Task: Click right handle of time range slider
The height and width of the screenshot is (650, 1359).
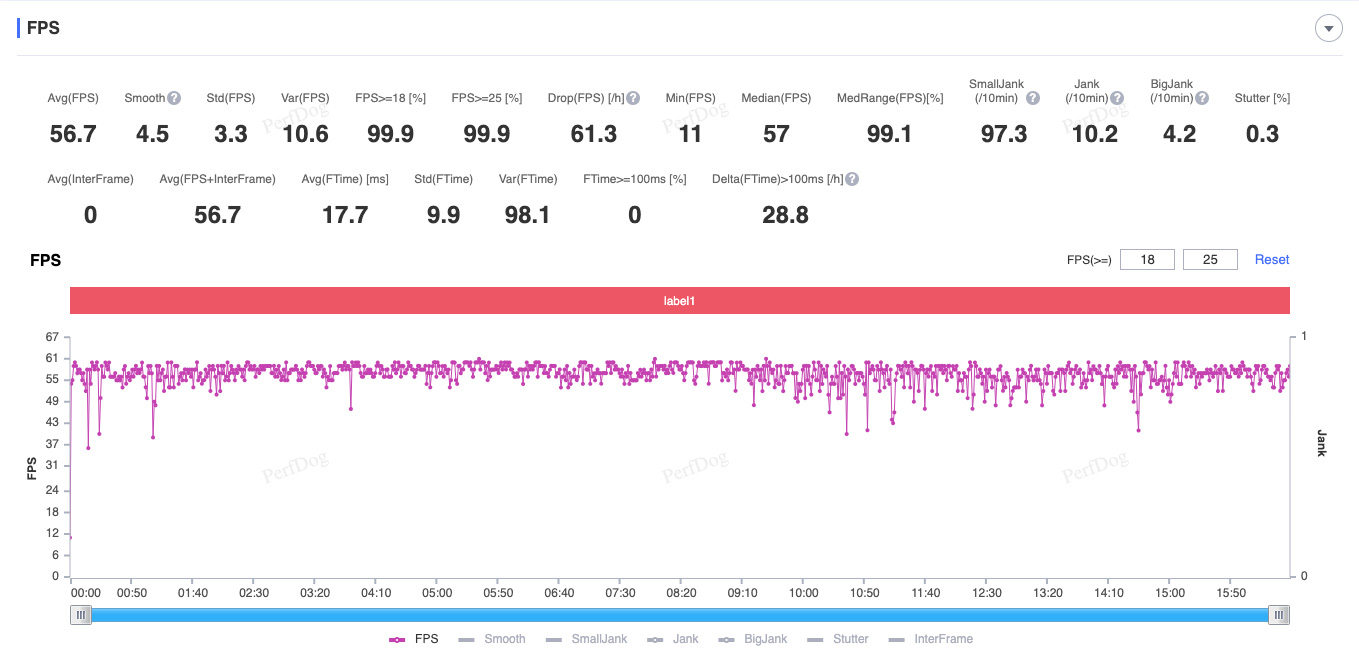Action: (1278, 615)
